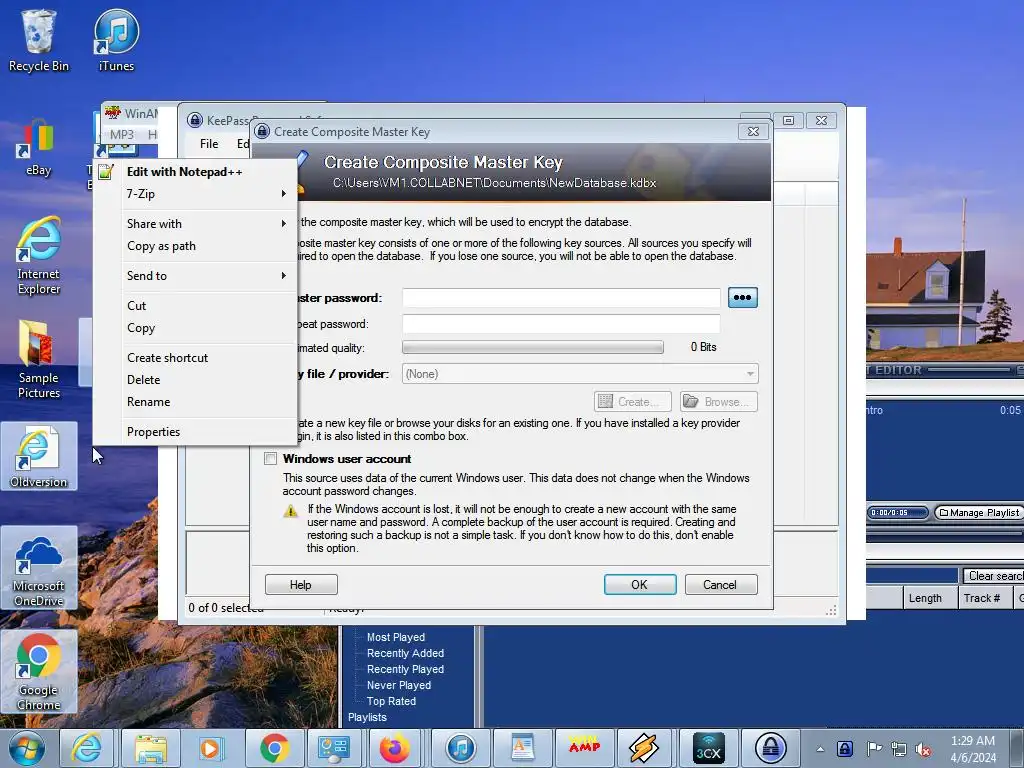This screenshot has height=768, width=1024.
Task: Open Internet Explorer from the taskbar
Action: click(86, 748)
